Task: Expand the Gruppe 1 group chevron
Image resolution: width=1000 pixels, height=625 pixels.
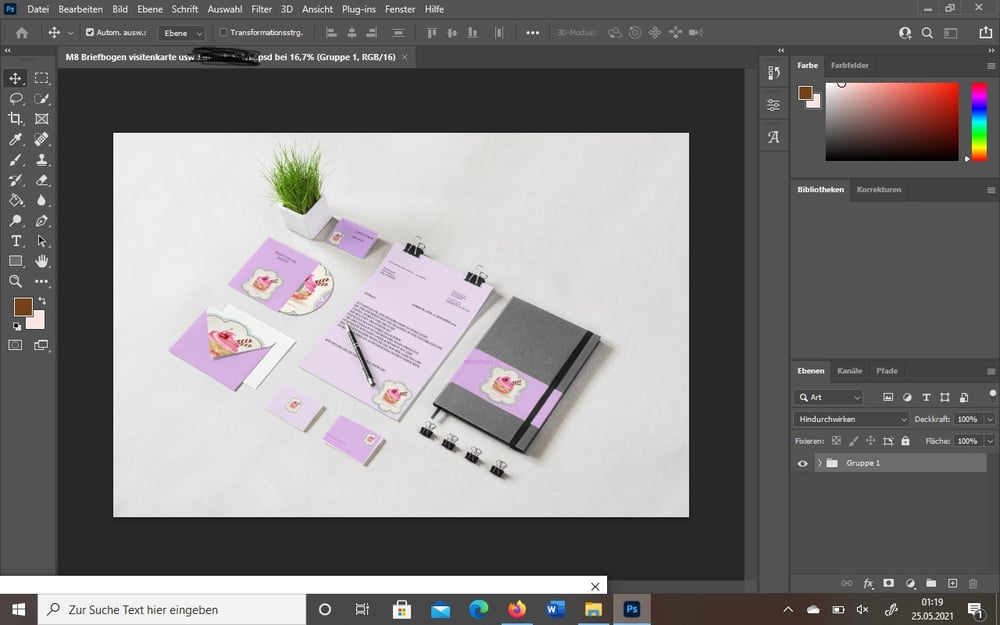Action: (820, 463)
